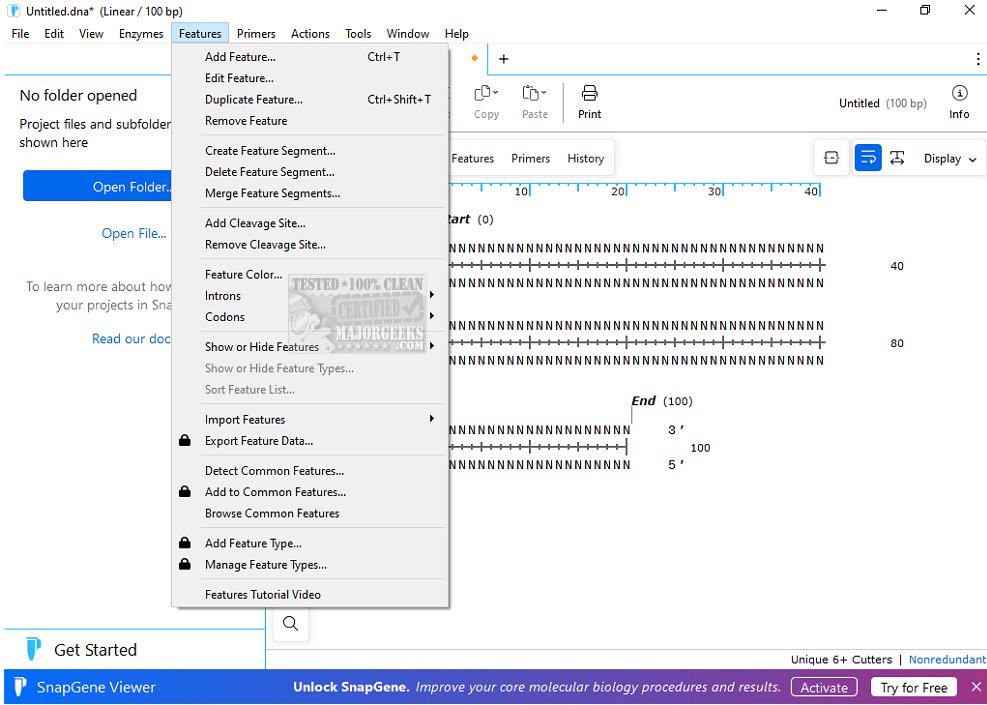Click the Open Folder button
The image size is (987, 705).
(x=98, y=186)
